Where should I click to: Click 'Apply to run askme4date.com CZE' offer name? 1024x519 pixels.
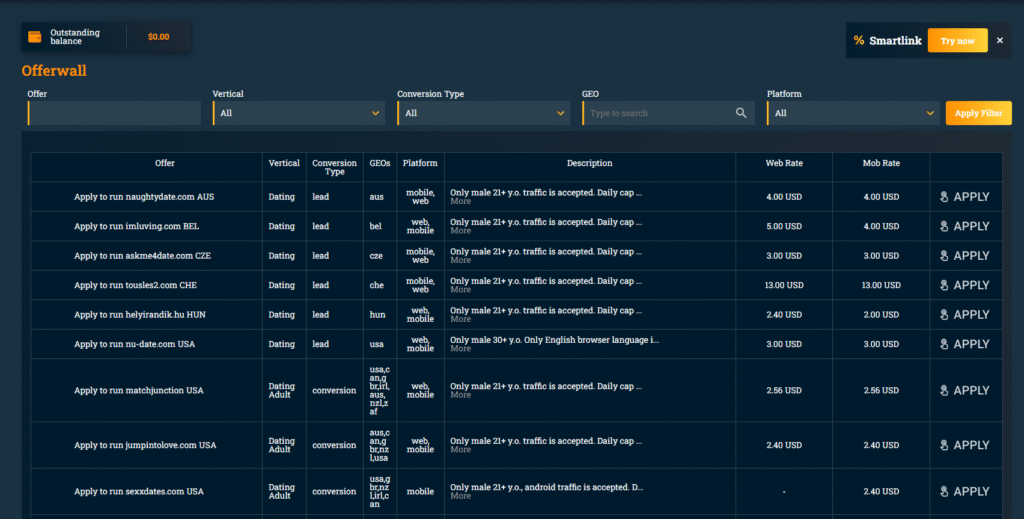pyautogui.click(x=142, y=255)
